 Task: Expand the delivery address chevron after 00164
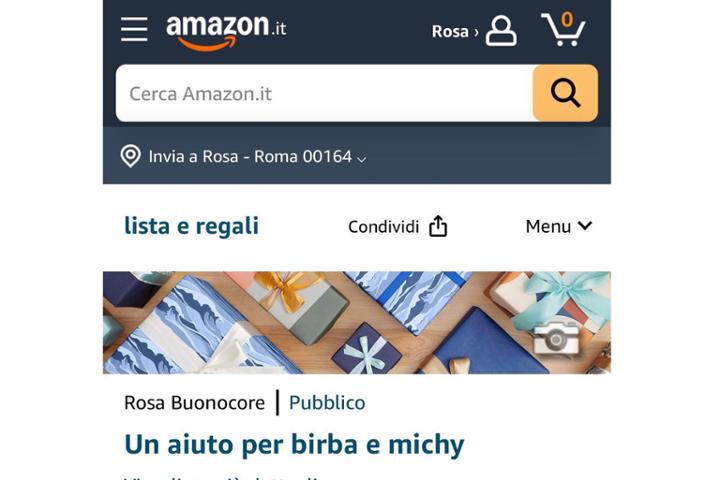tap(362, 159)
